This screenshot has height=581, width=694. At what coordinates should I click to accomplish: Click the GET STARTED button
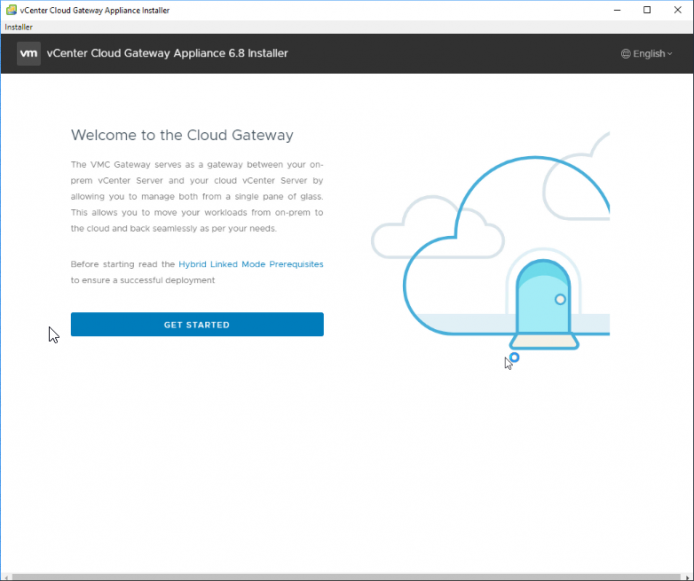tap(197, 324)
